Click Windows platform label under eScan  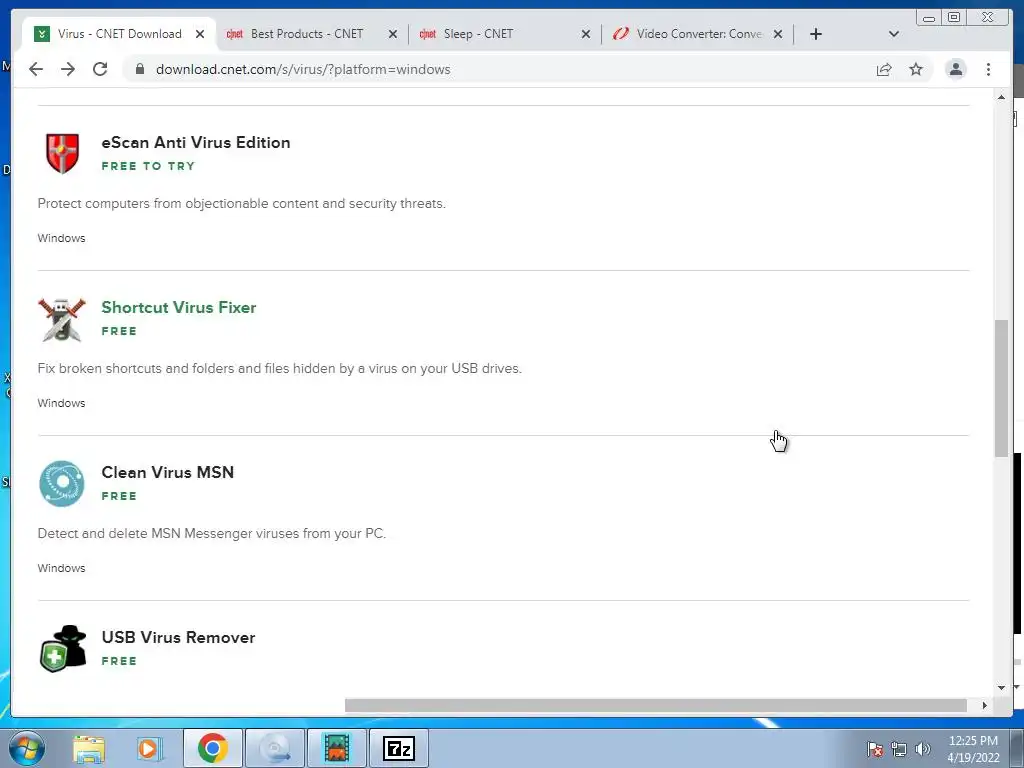(61, 238)
